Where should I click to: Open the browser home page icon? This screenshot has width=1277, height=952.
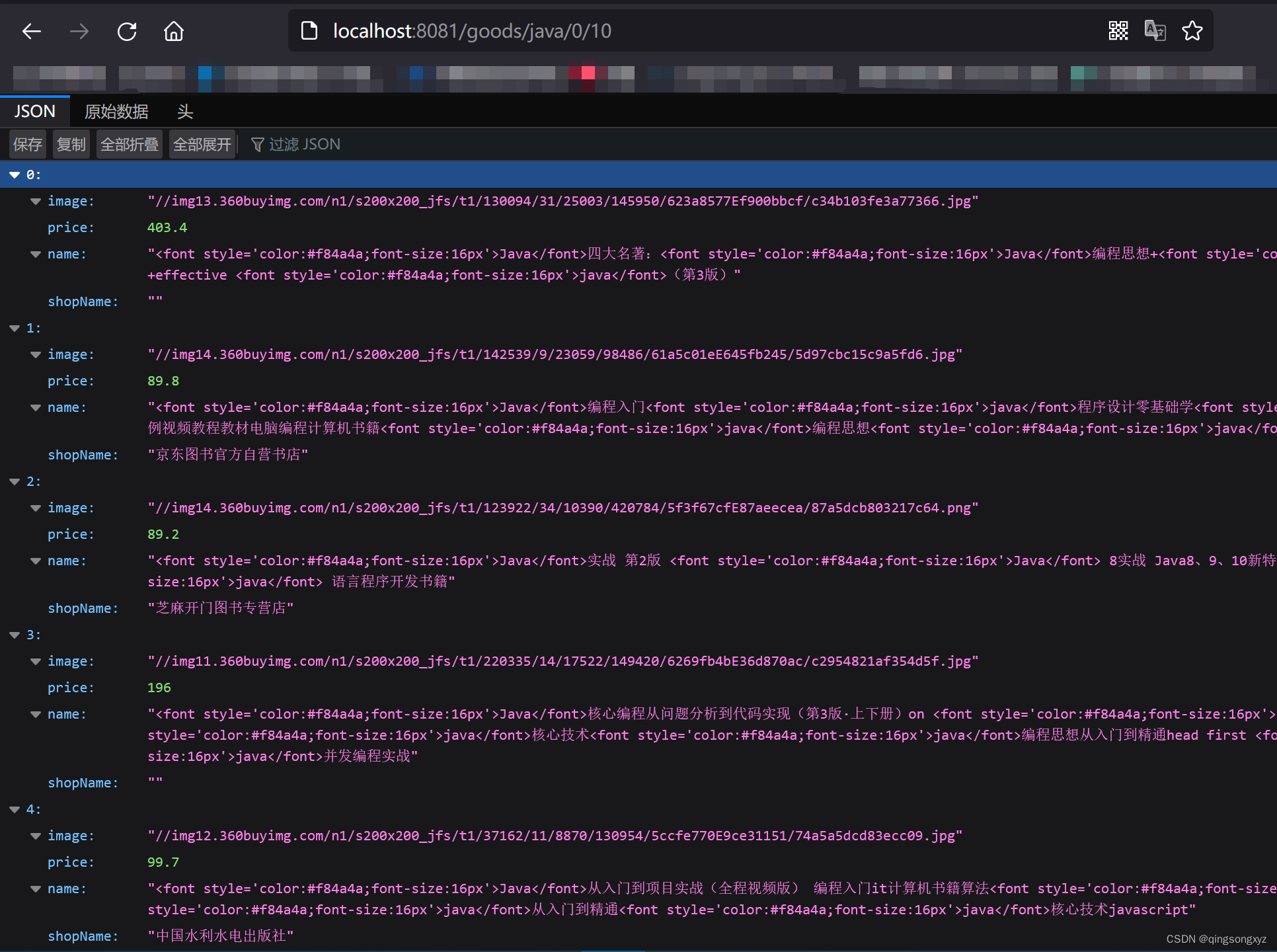[174, 31]
